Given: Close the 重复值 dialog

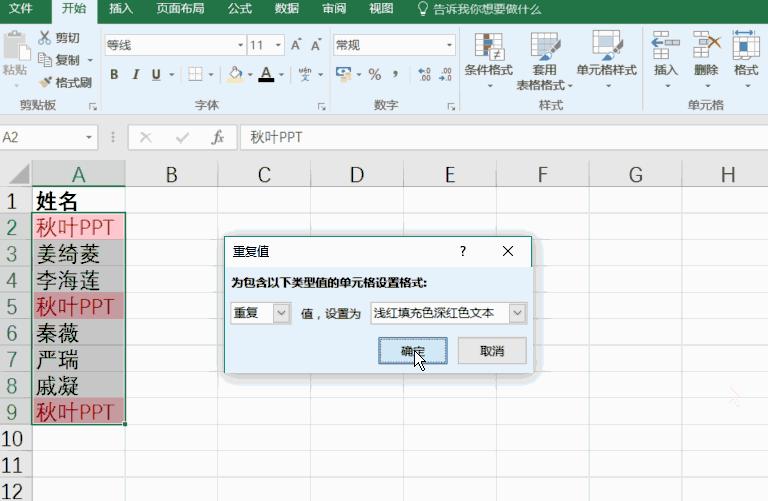Looking at the screenshot, I should pyautogui.click(x=508, y=251).
